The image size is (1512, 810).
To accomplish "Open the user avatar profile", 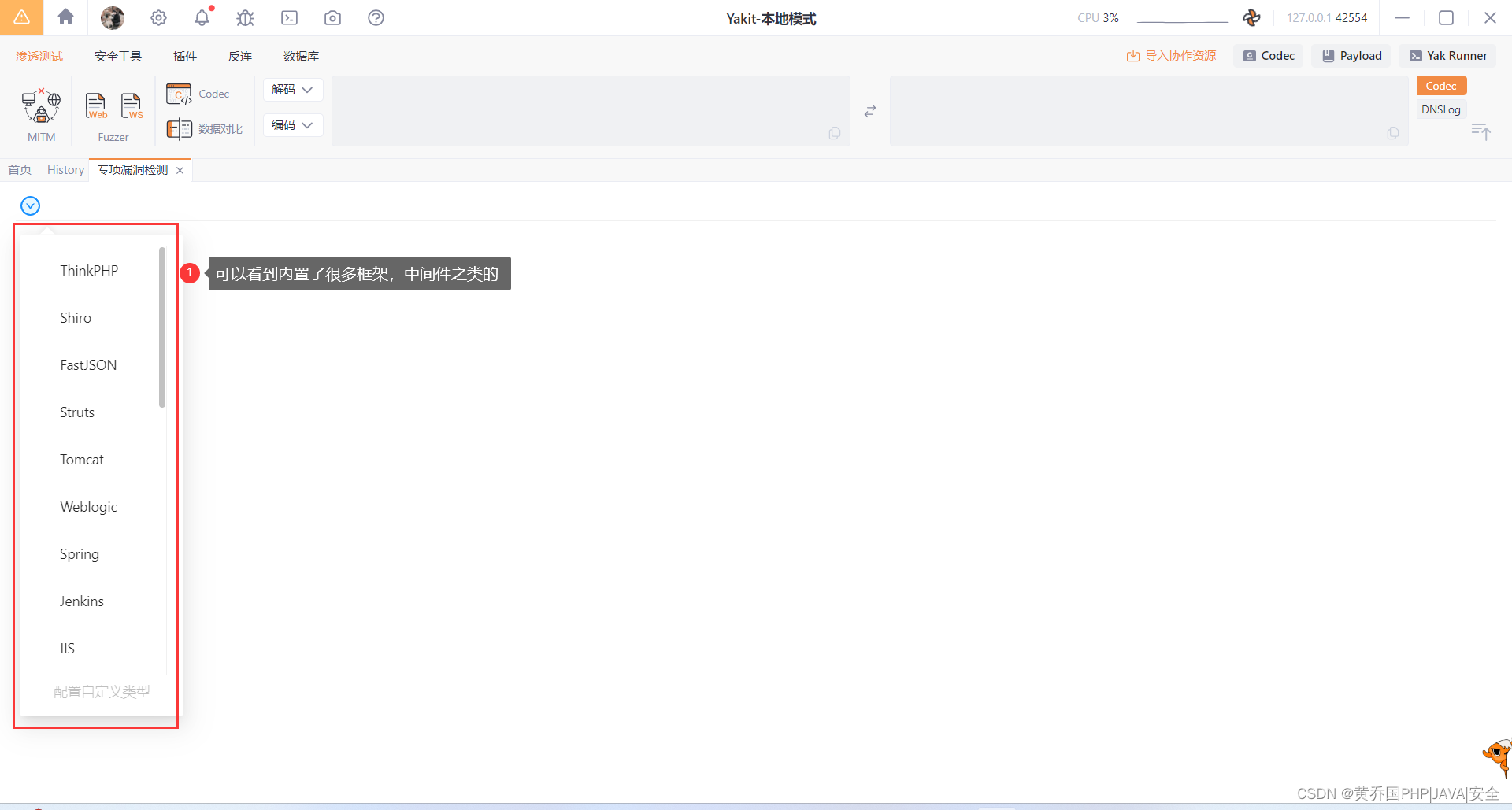I will 113,17.
